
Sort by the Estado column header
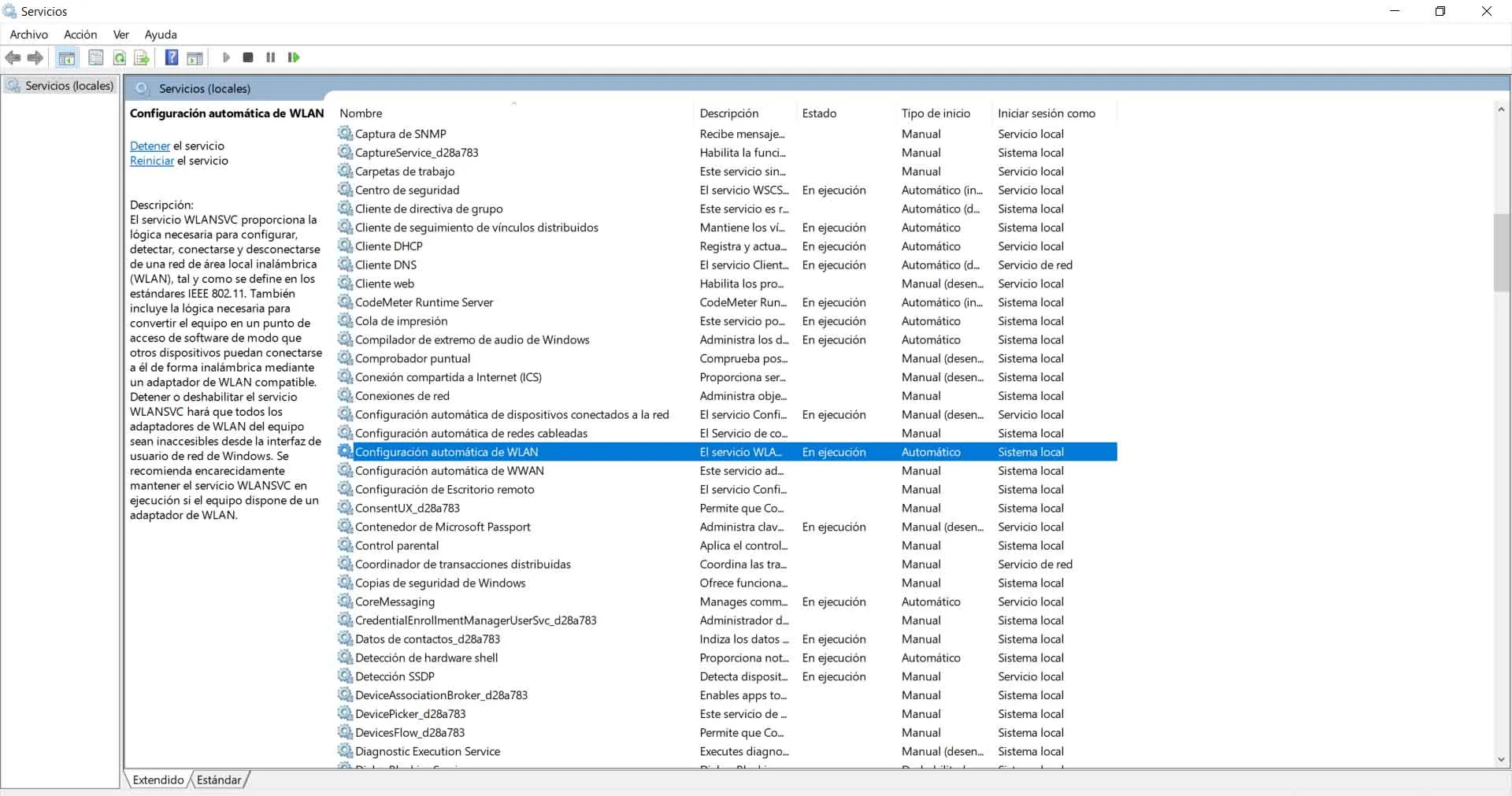coord(847,113)
